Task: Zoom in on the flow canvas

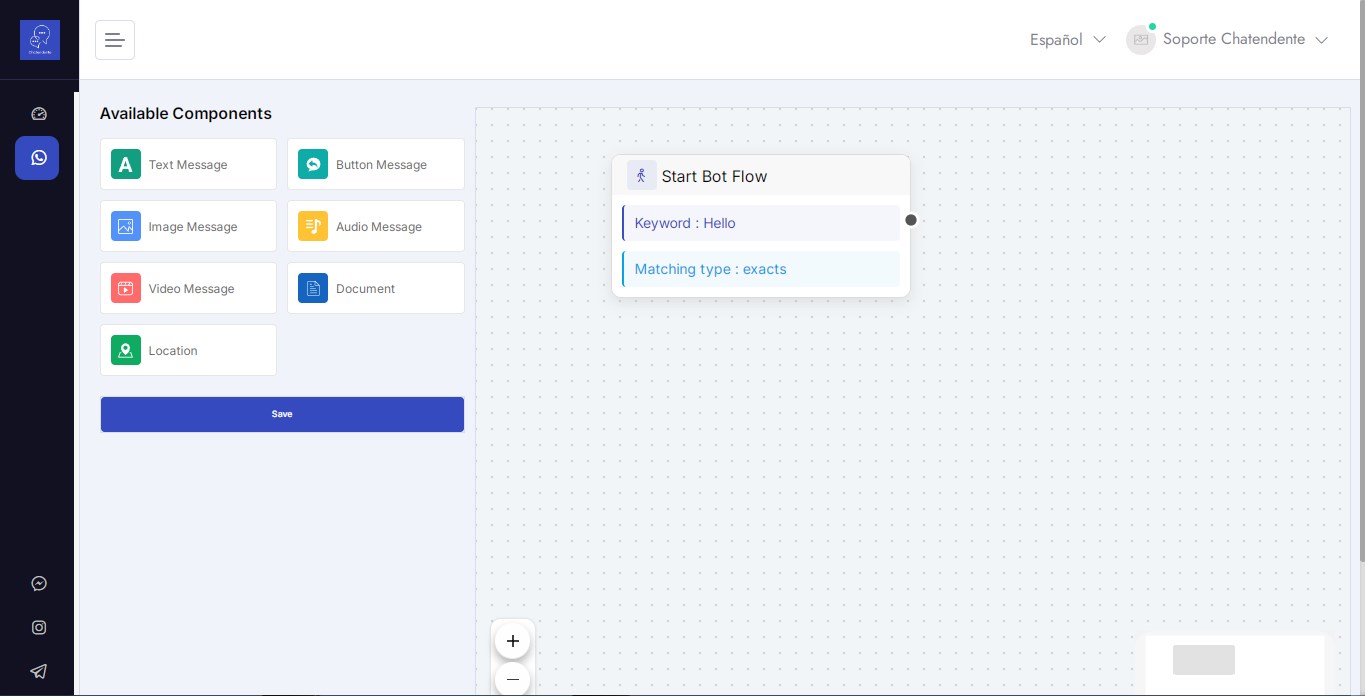Action: click(513, 641)
